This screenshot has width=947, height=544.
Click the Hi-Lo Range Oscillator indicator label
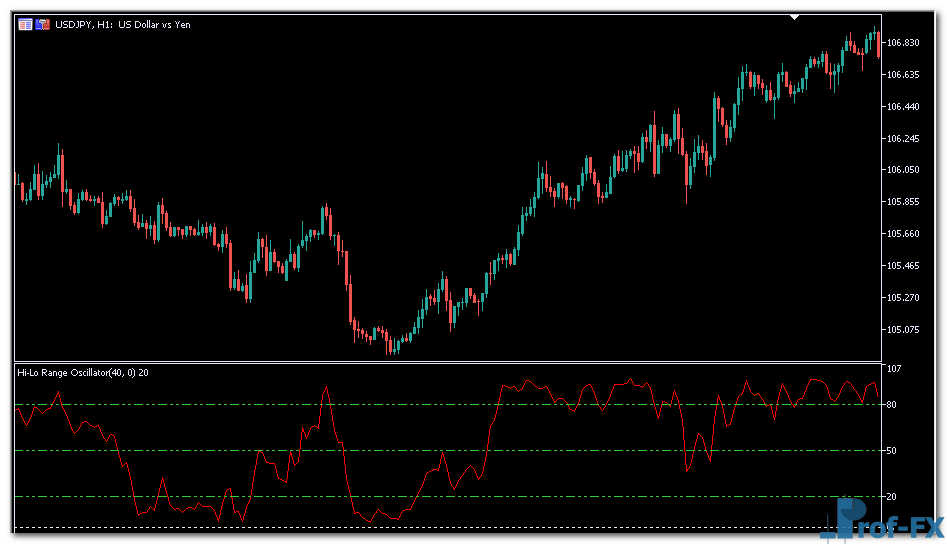(x=83, y=373)
